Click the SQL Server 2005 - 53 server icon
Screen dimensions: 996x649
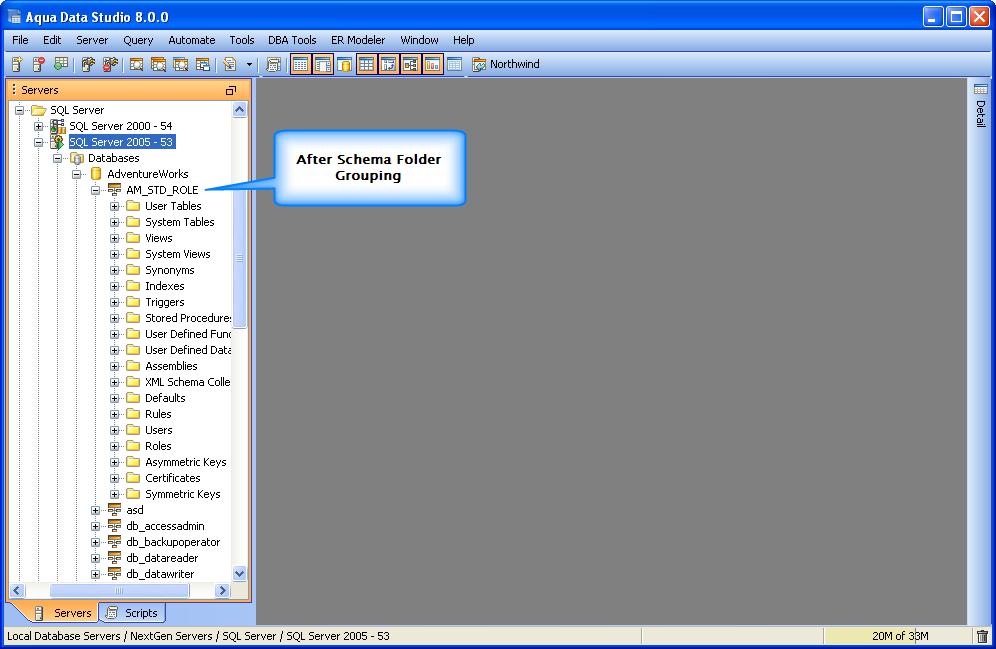58,142
